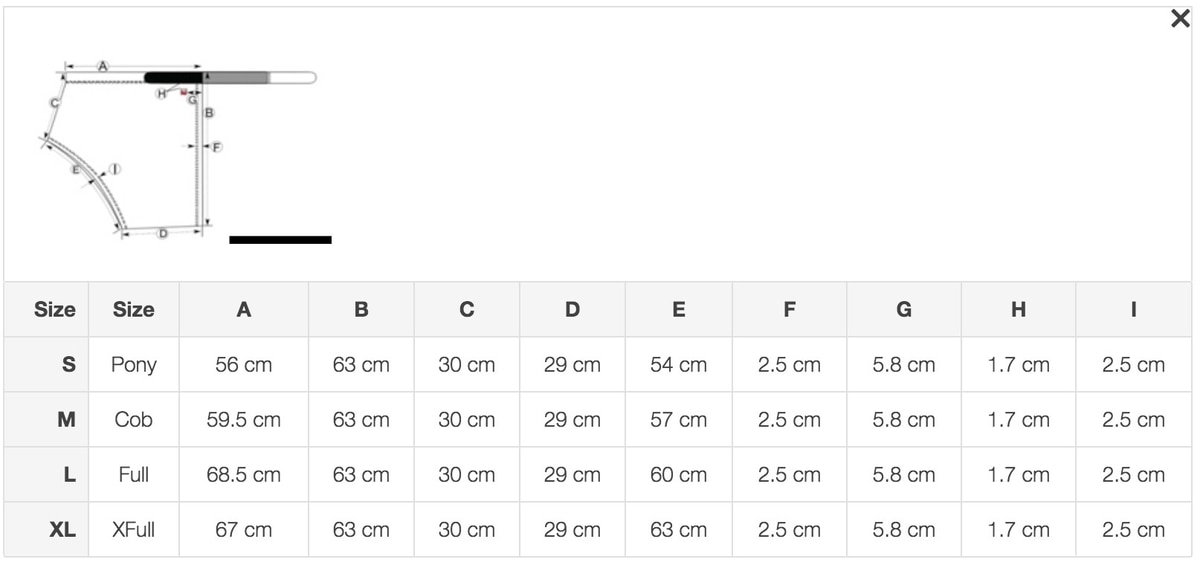
Task: Click the 67 cm cell in XFull row
Action: coord(243,530)
